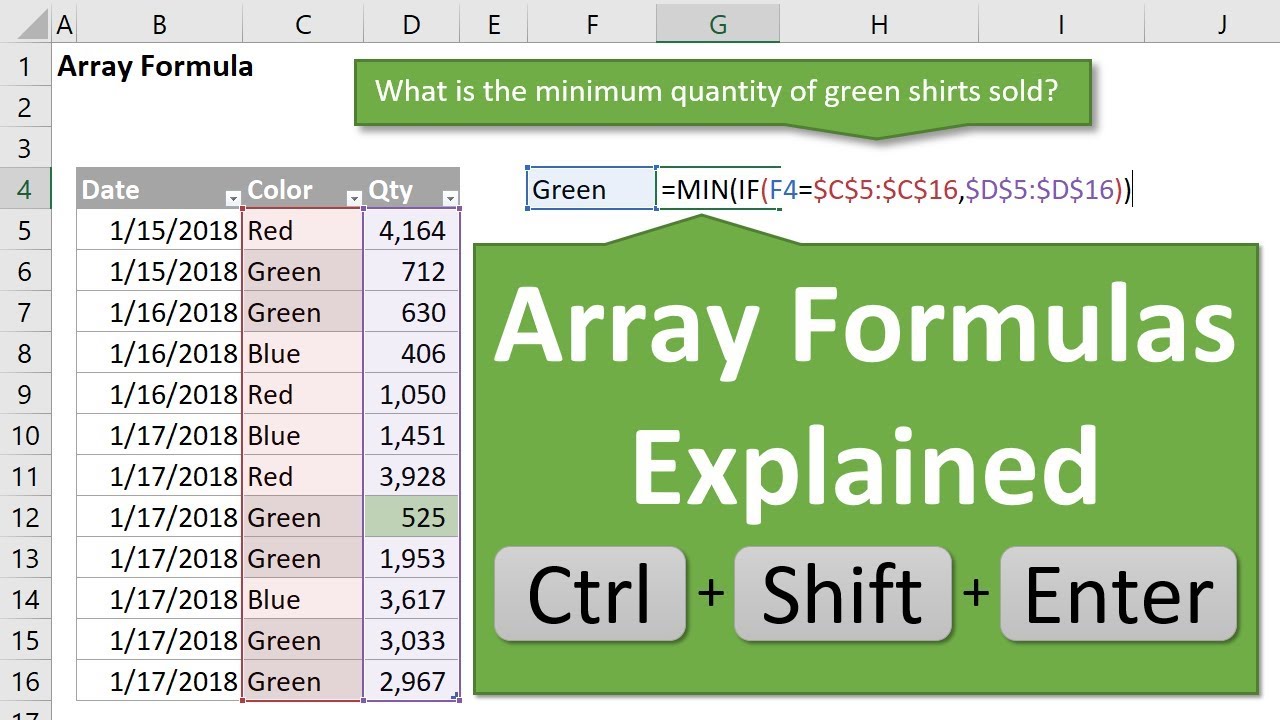Select the Blue cell in row 8
The height and width of the screenshot is (720, 1280).
pyautogui.click(x=303, y=353)
